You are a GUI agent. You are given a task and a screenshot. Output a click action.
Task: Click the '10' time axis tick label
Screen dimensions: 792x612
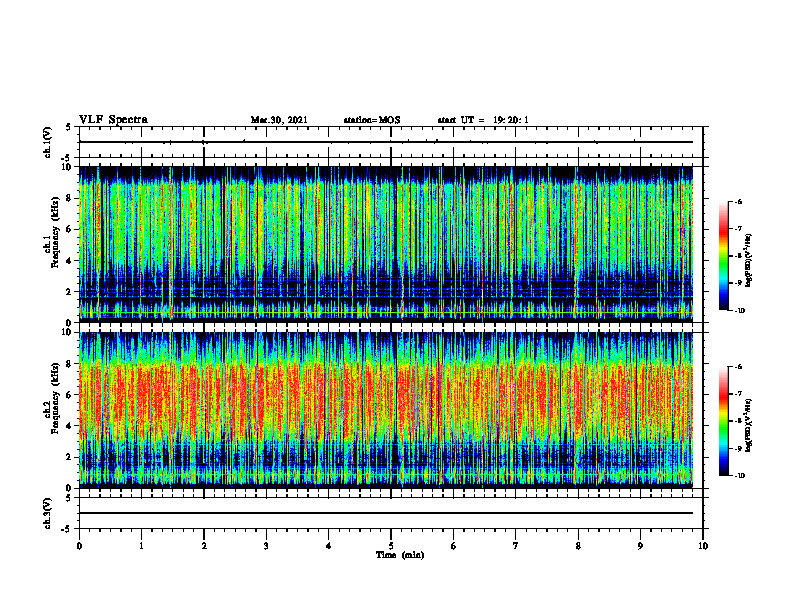click(703, 546)
